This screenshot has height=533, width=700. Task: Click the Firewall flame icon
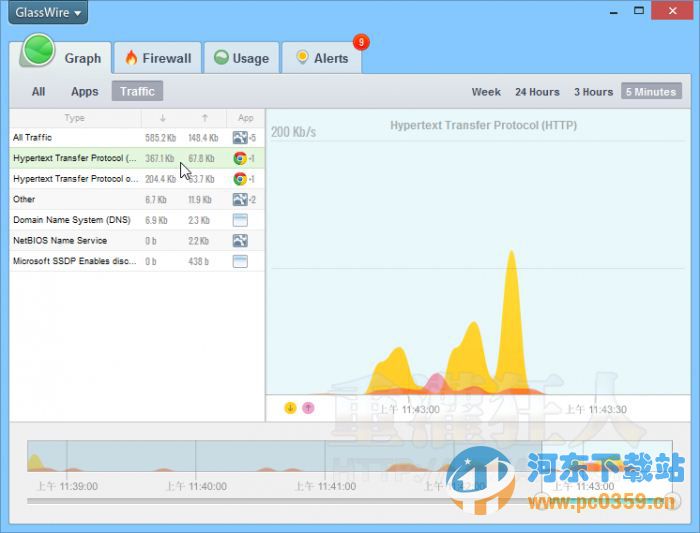pyautogui.click(x=131, y=58)
